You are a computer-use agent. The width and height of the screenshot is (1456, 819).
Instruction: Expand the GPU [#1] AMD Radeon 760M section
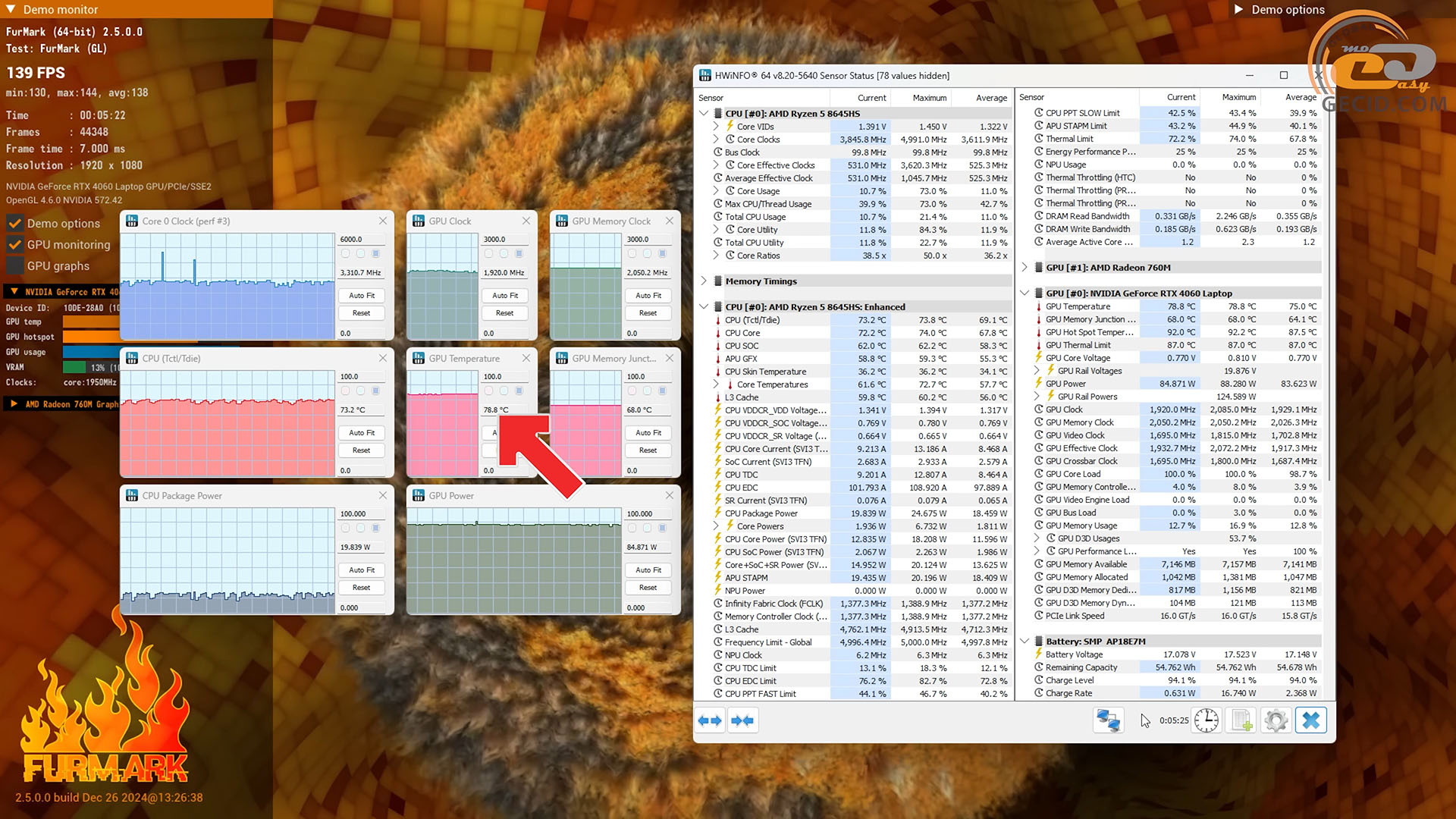(1025, 268)
